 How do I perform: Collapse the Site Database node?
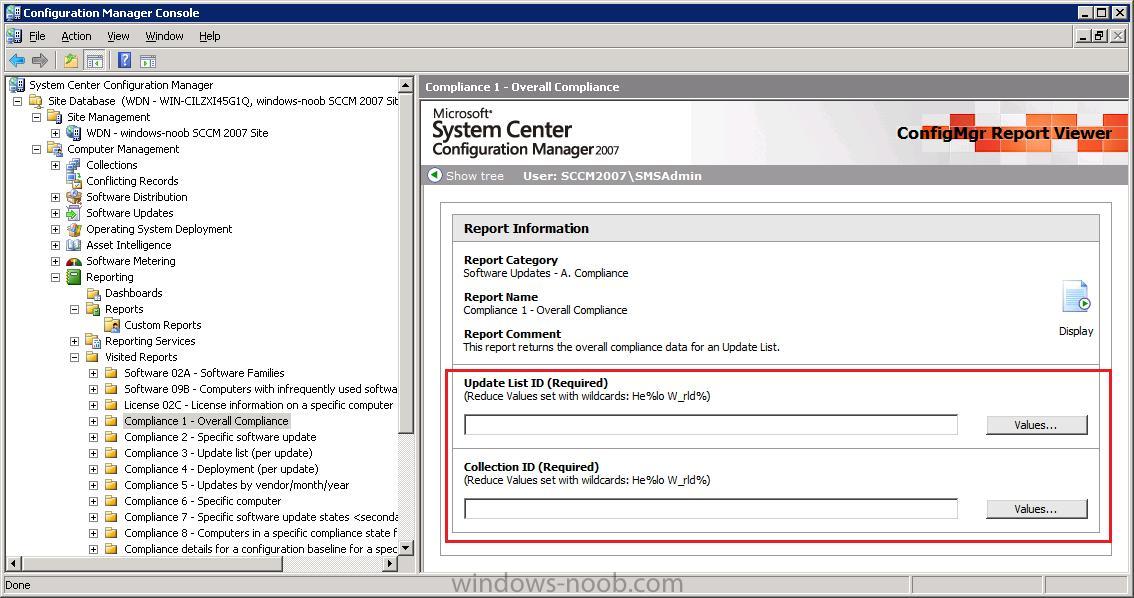pos(17,101)
